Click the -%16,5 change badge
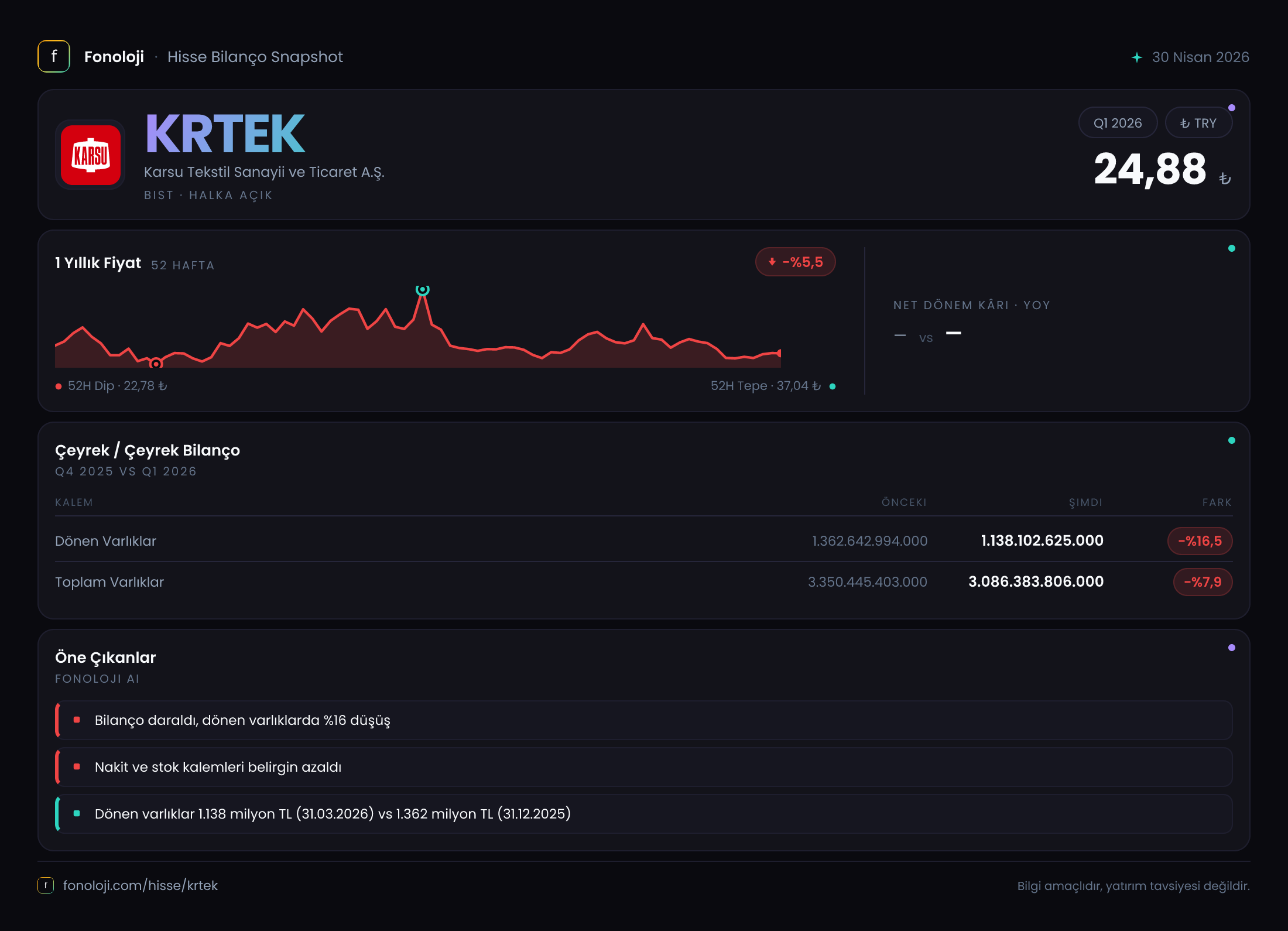Screen dimensions: 1288x931 coord(1200,541)
